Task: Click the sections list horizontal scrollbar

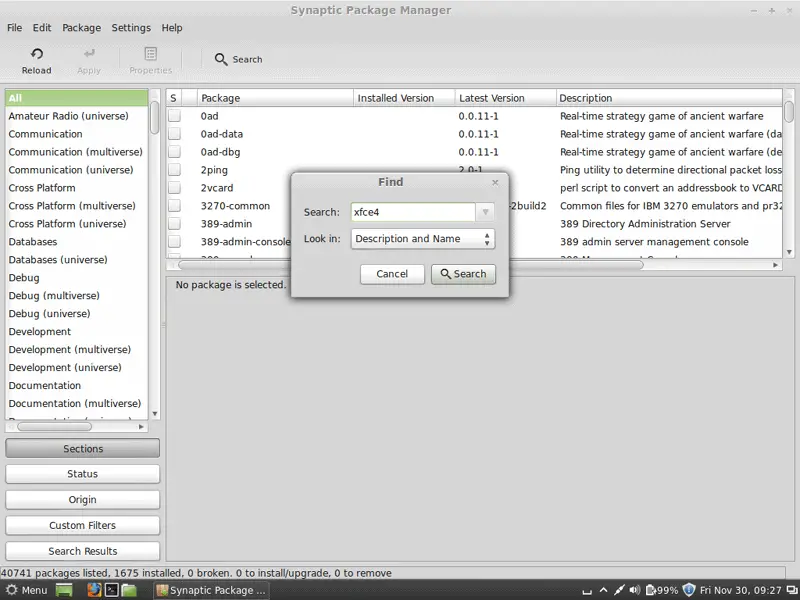Action: click(x=55, y=427)
